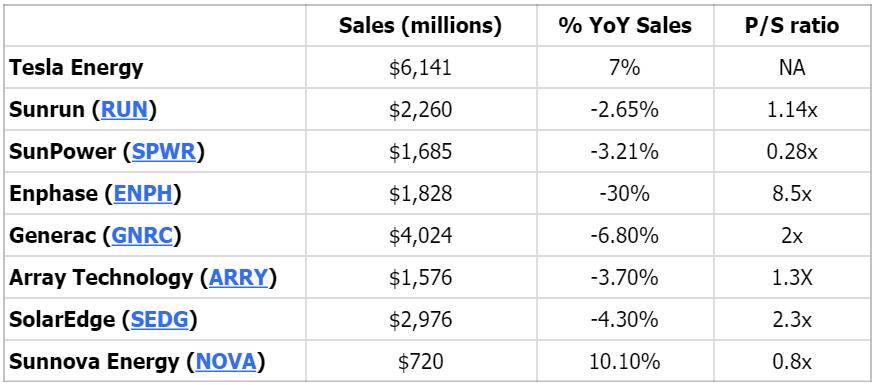Image resolution: width=879 pixels, height=385 pixels.
Task: Click Sunnova sales value $720
Action: coord(420,362)
